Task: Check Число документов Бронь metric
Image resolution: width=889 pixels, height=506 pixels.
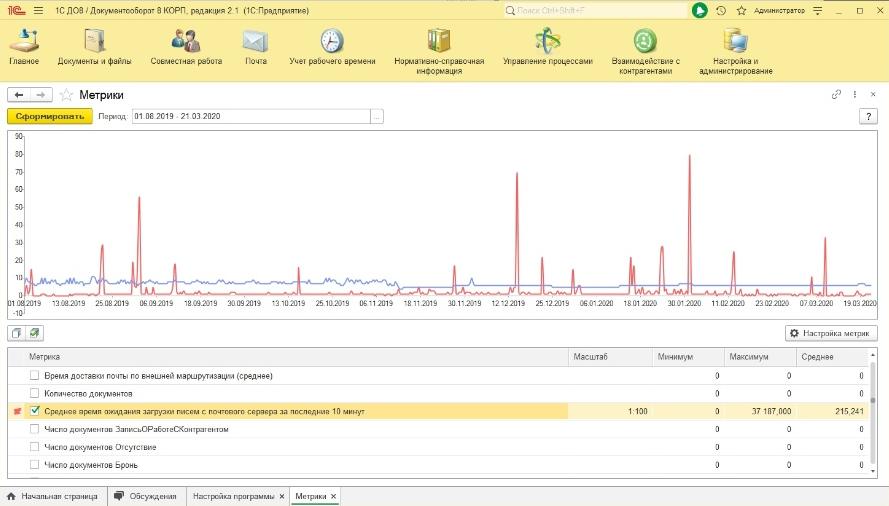Action: click(35, 465)
